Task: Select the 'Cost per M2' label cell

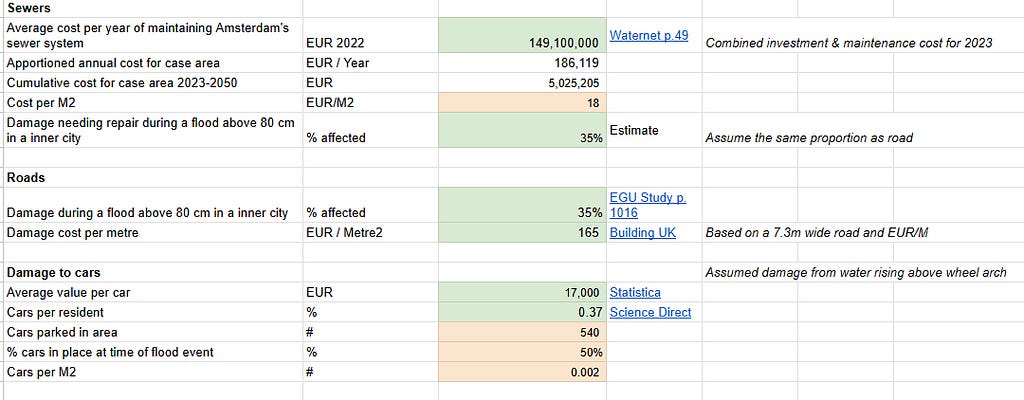Action: (x=153, y=103)
